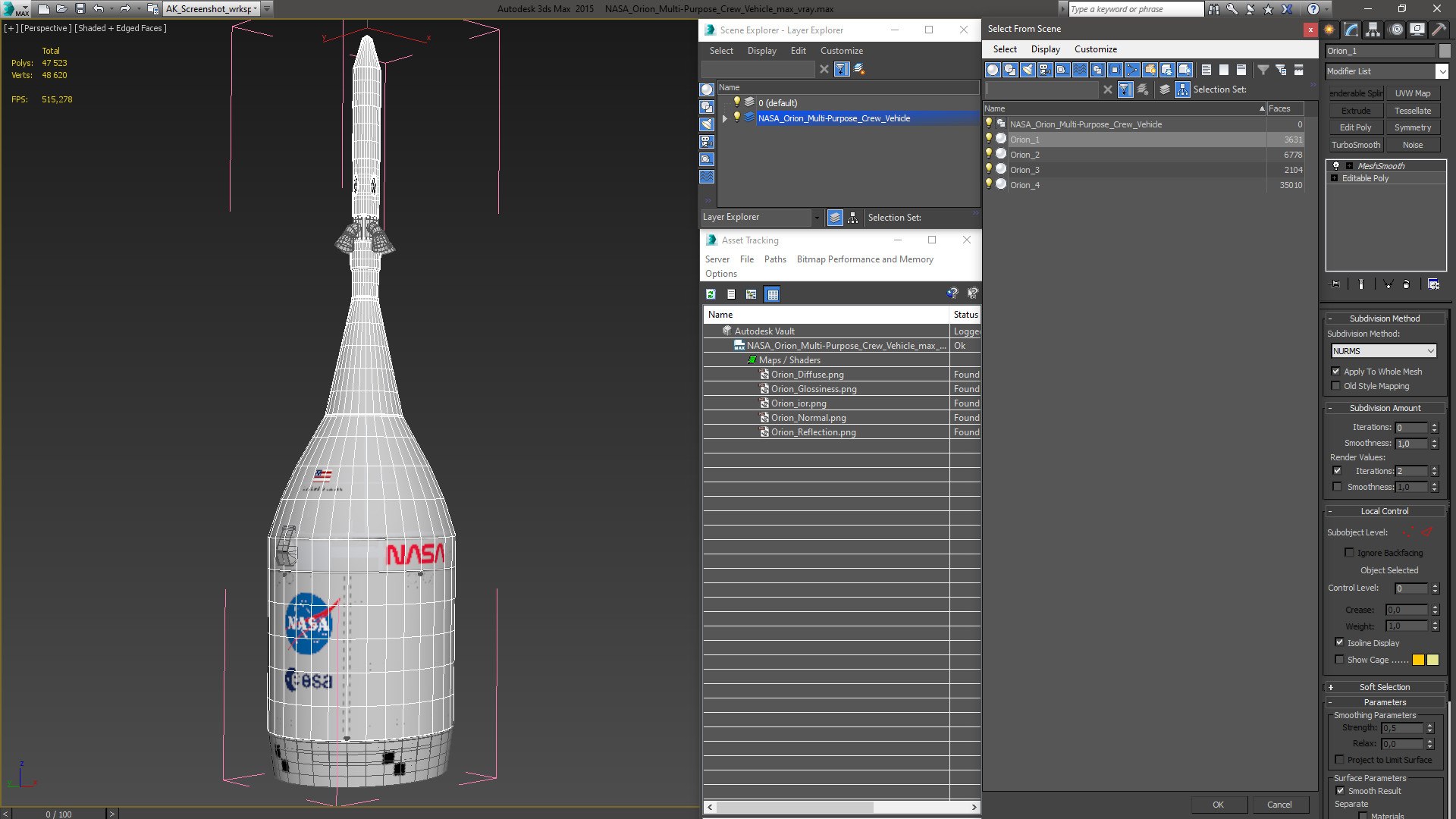Enable Old Style Mapping checkbox
This screenshot has height=819, width=1456.
[x=1336, y=386]
